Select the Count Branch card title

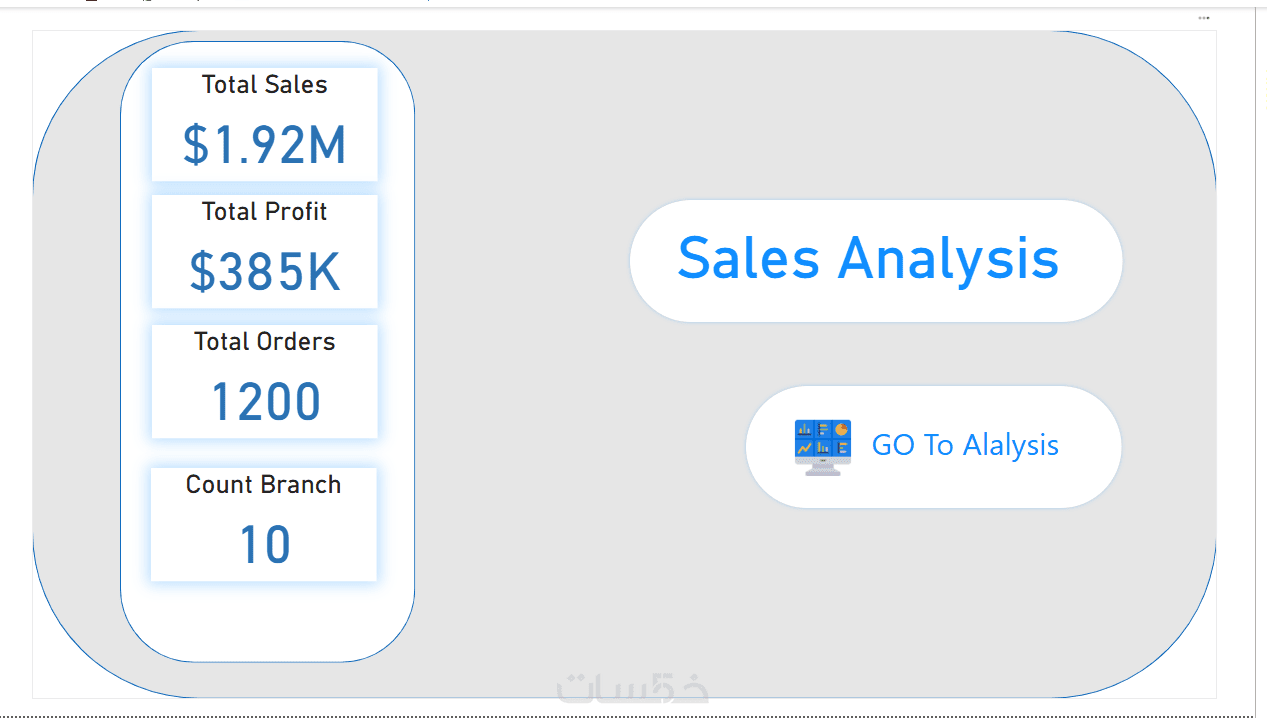pyautogui.click(x=263, y=485)
